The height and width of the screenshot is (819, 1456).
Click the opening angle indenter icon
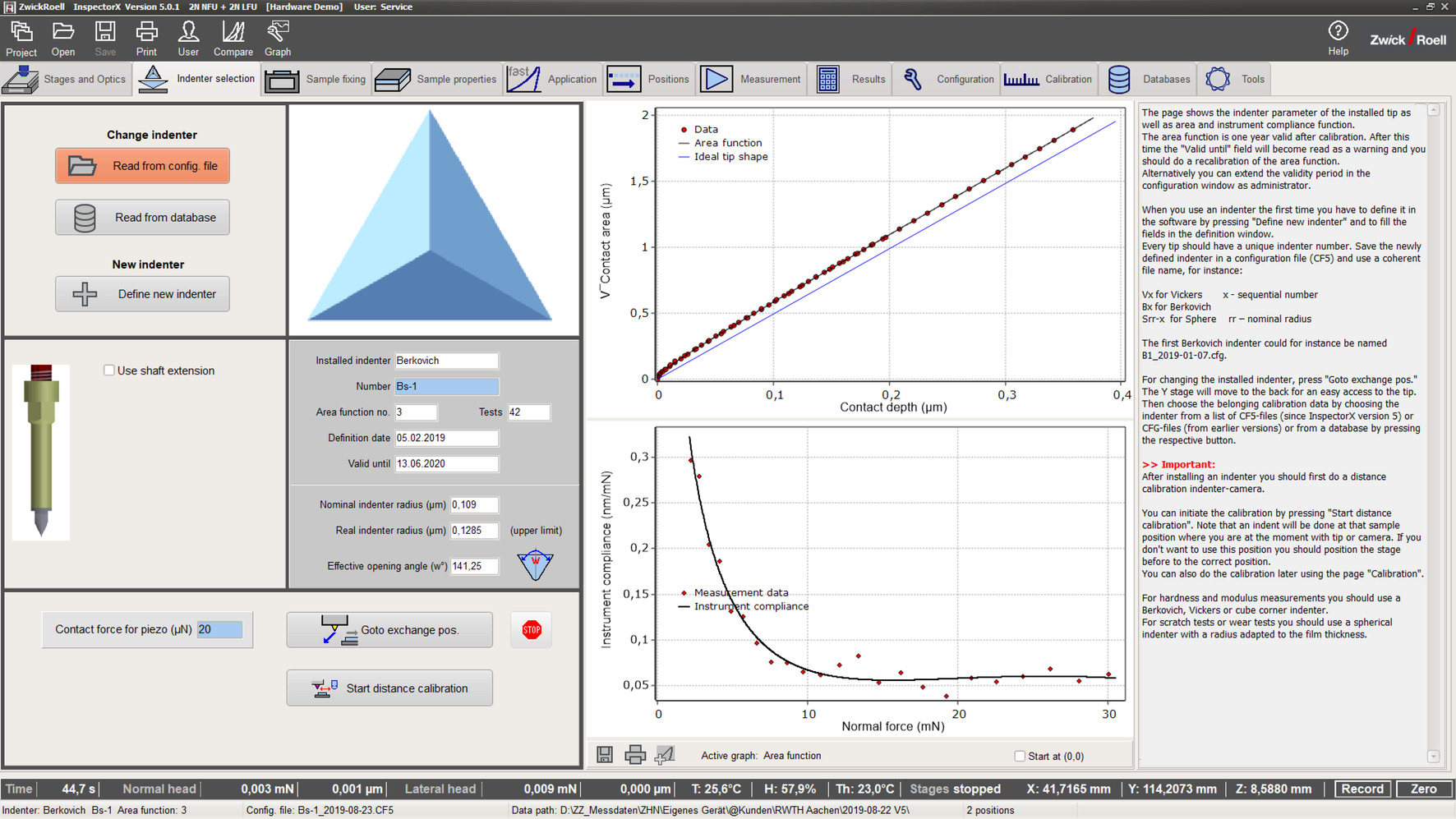click(535, 565)
